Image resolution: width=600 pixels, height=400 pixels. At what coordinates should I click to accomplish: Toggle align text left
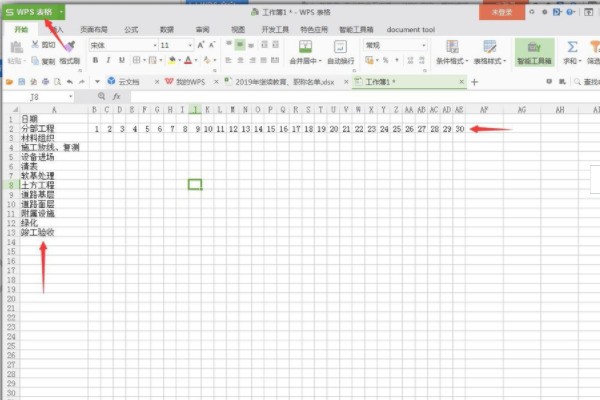[229, 60]
